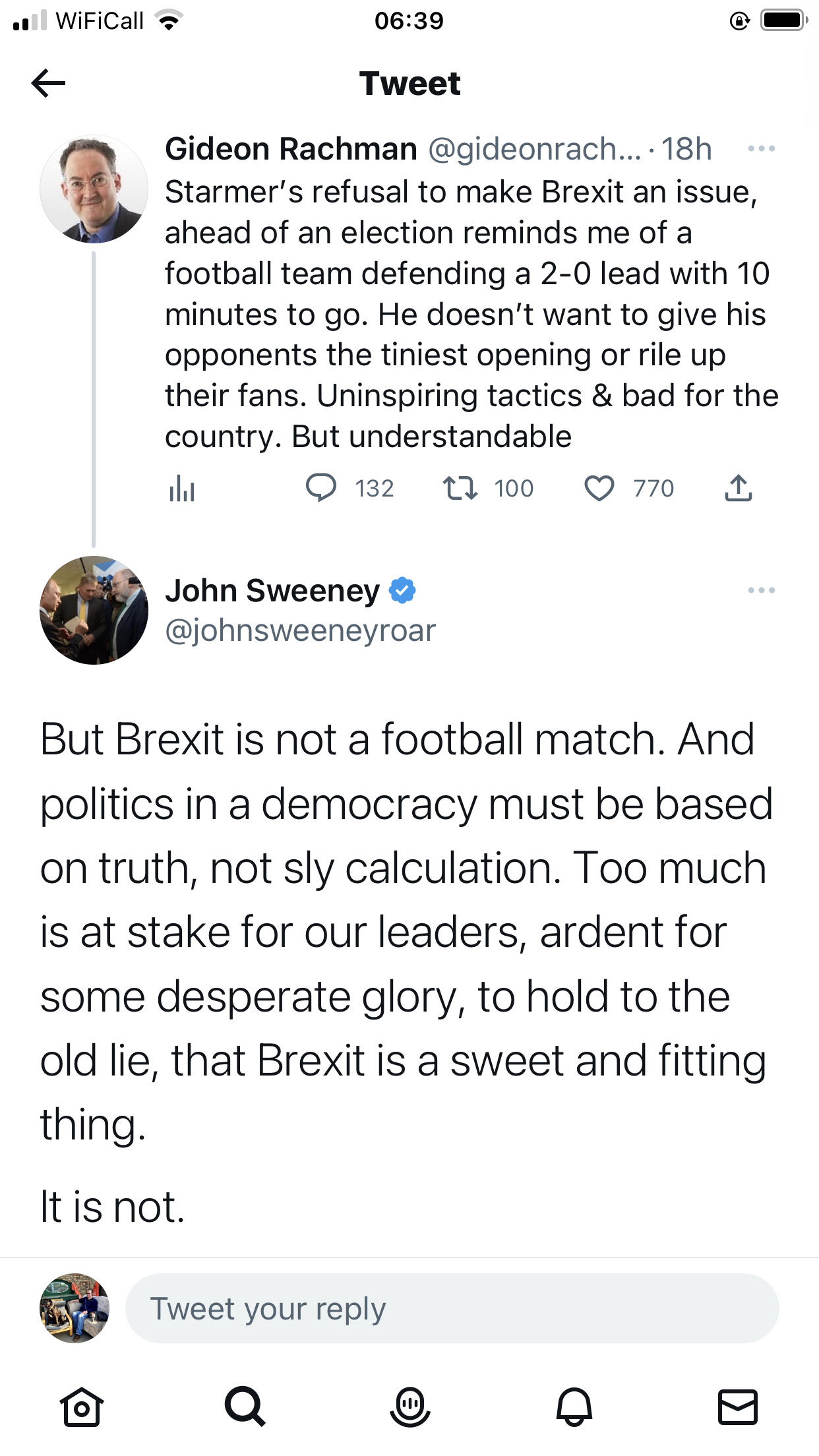Open John Sweeney's profile picture

pyautogui.click(x=94, y=610)
